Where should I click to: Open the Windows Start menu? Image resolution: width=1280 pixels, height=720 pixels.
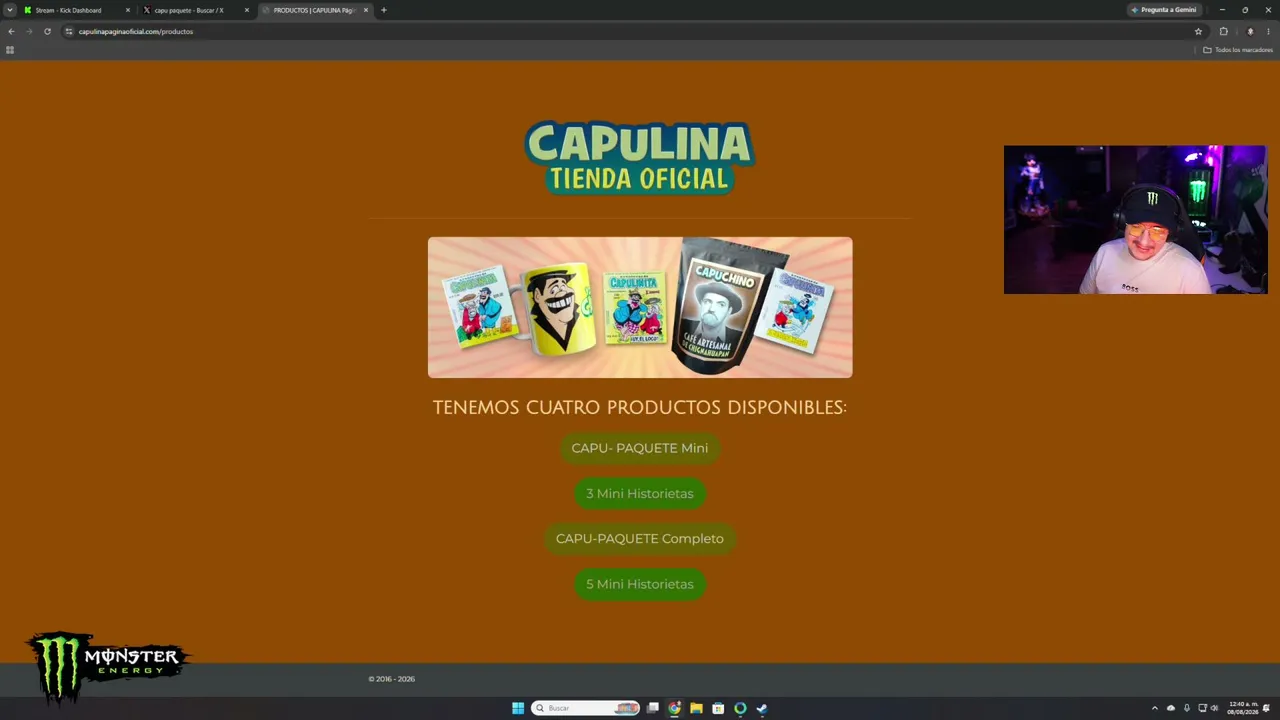pyautogui.click(x=518, y=708)
